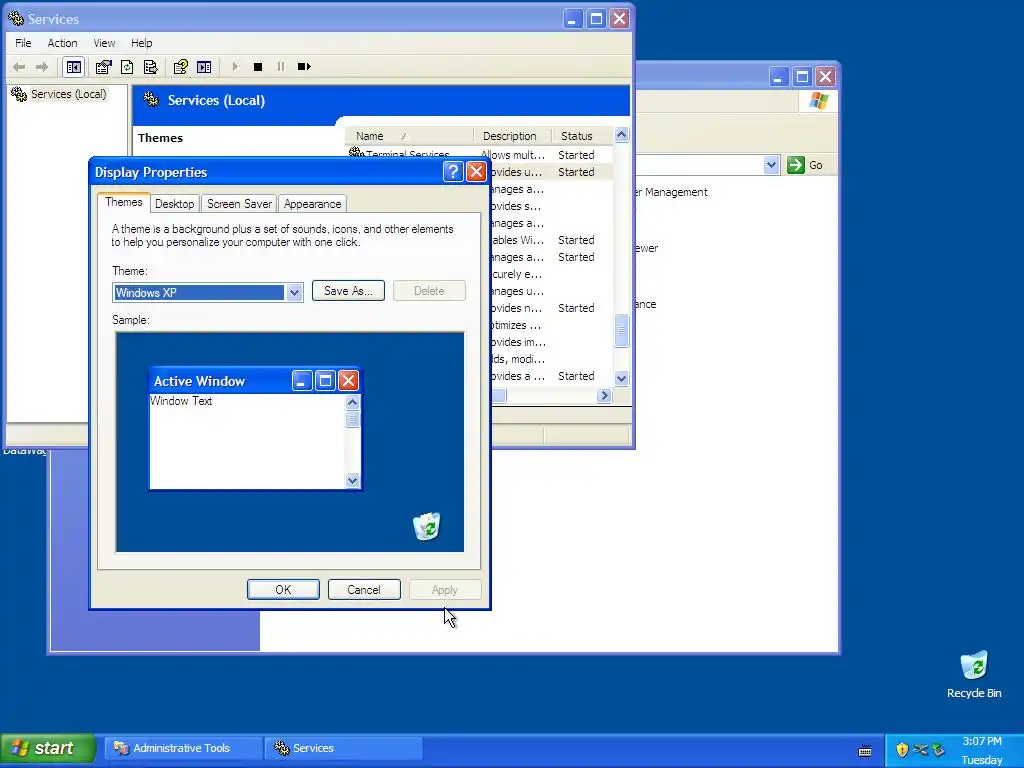Click the Recycle Bin icon in theme sample
The image size is (1024, 768).
pos(427,526)
